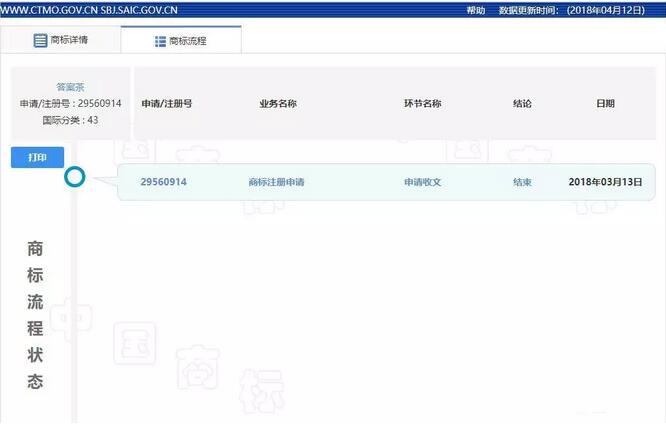Click the 结论 column header
Image resolution: width=666 pixels, height=446 pixels.
[x=522, y=104]
